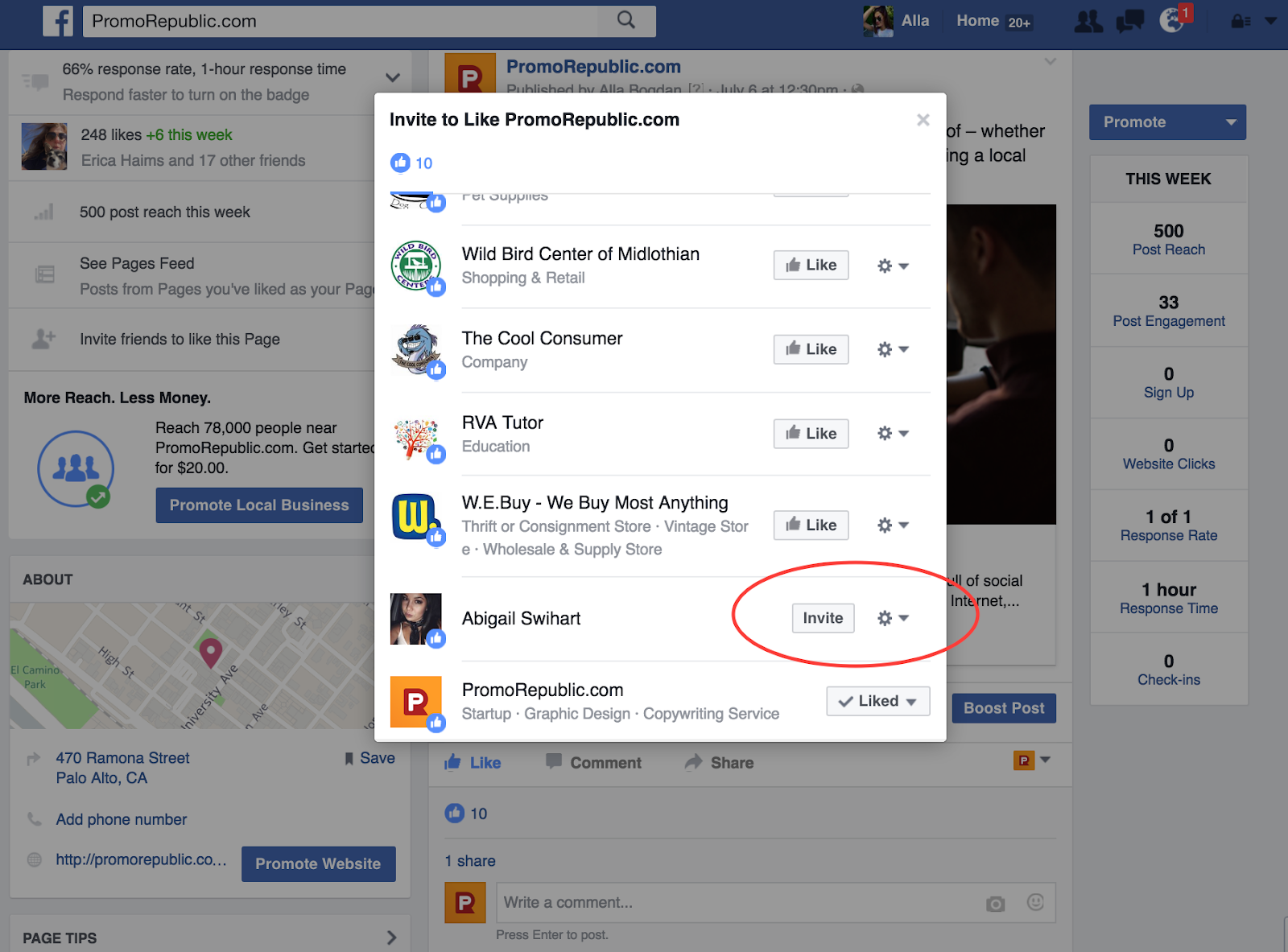Attach a photo with the camera icon
This screenshot has height=952, width=1288.
click(996, 904)
